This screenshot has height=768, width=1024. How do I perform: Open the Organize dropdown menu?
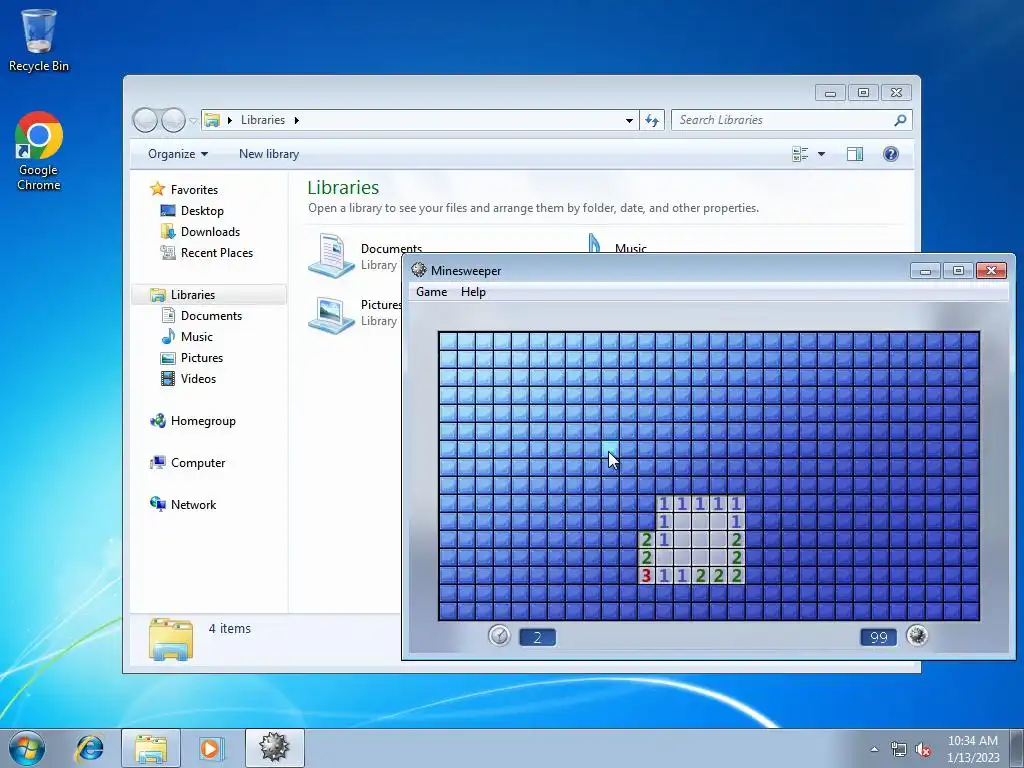178,154
